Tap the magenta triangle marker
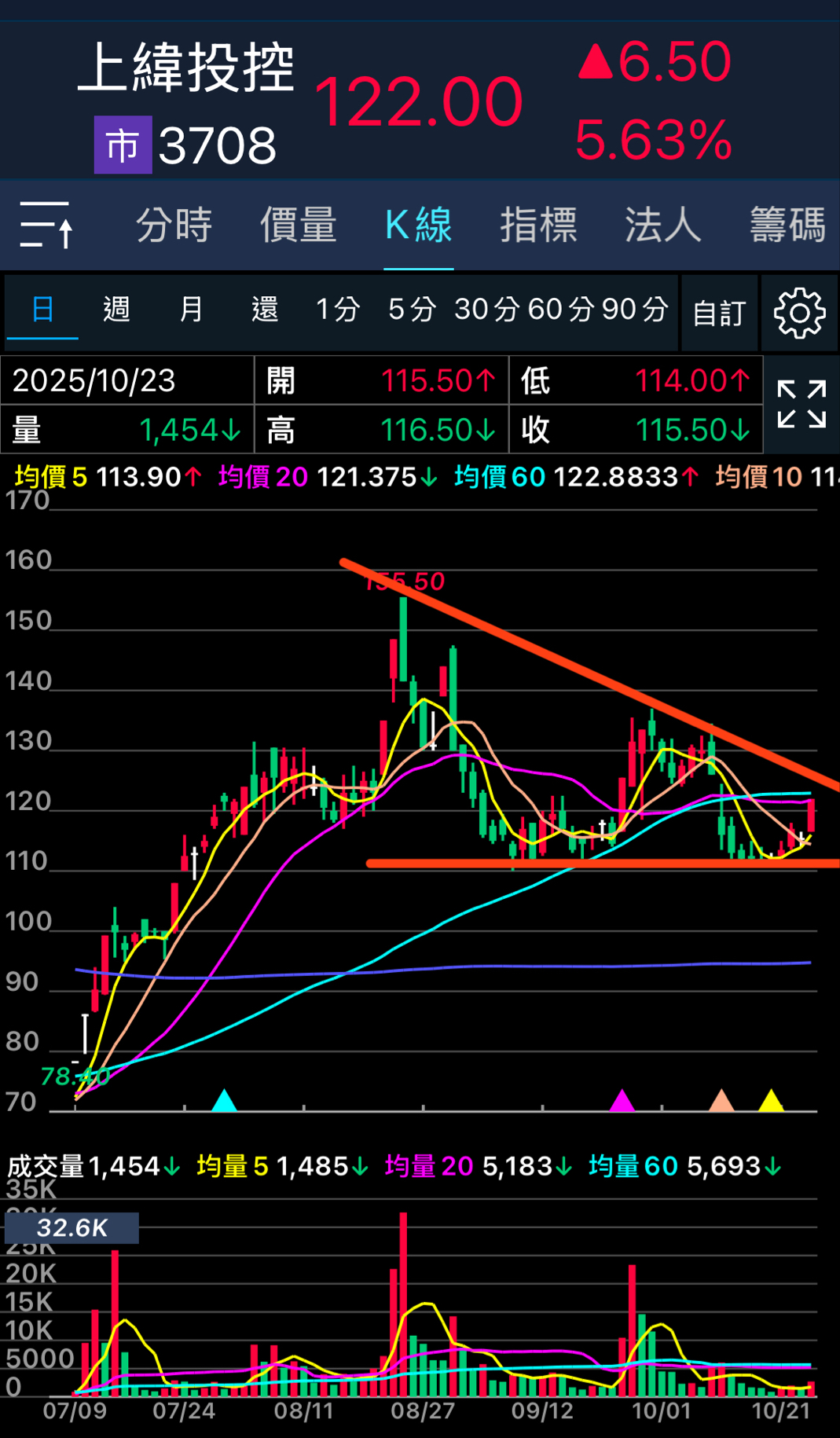840x1438 pixels. coord(622,1100)
